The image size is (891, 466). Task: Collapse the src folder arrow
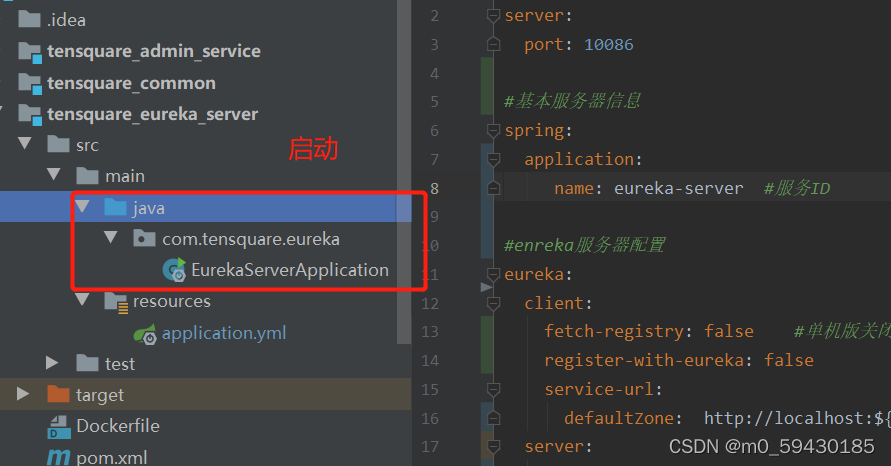[25, 143]
